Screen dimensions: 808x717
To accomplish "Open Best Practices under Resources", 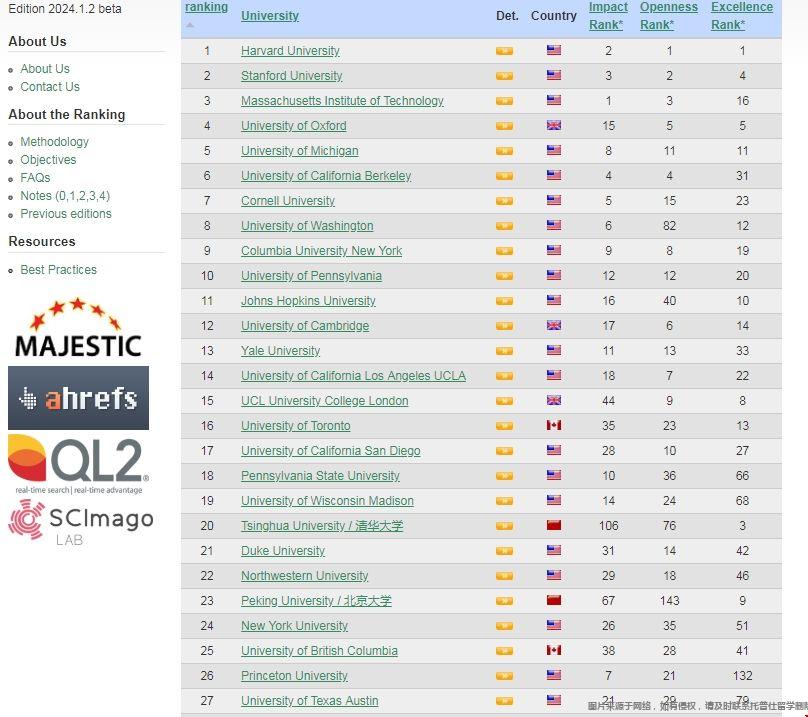I will (x=58, y=270).
